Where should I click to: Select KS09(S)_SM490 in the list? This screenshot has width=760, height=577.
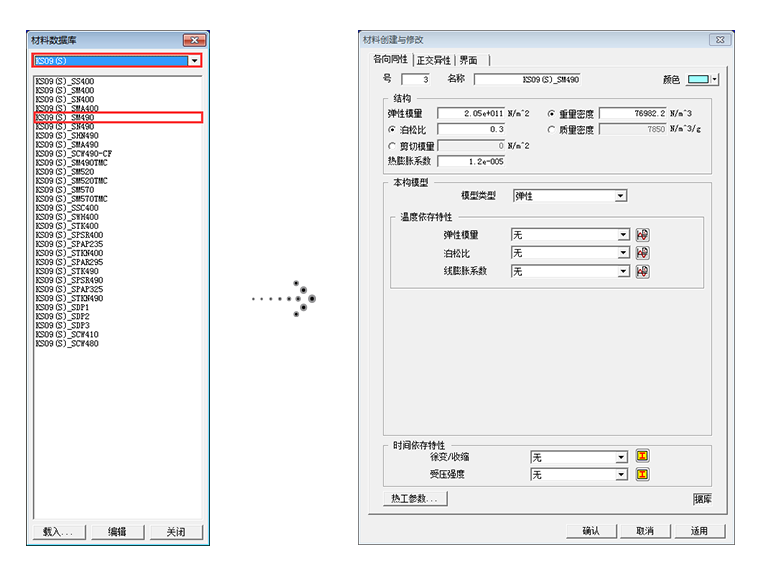click(118, 117)
